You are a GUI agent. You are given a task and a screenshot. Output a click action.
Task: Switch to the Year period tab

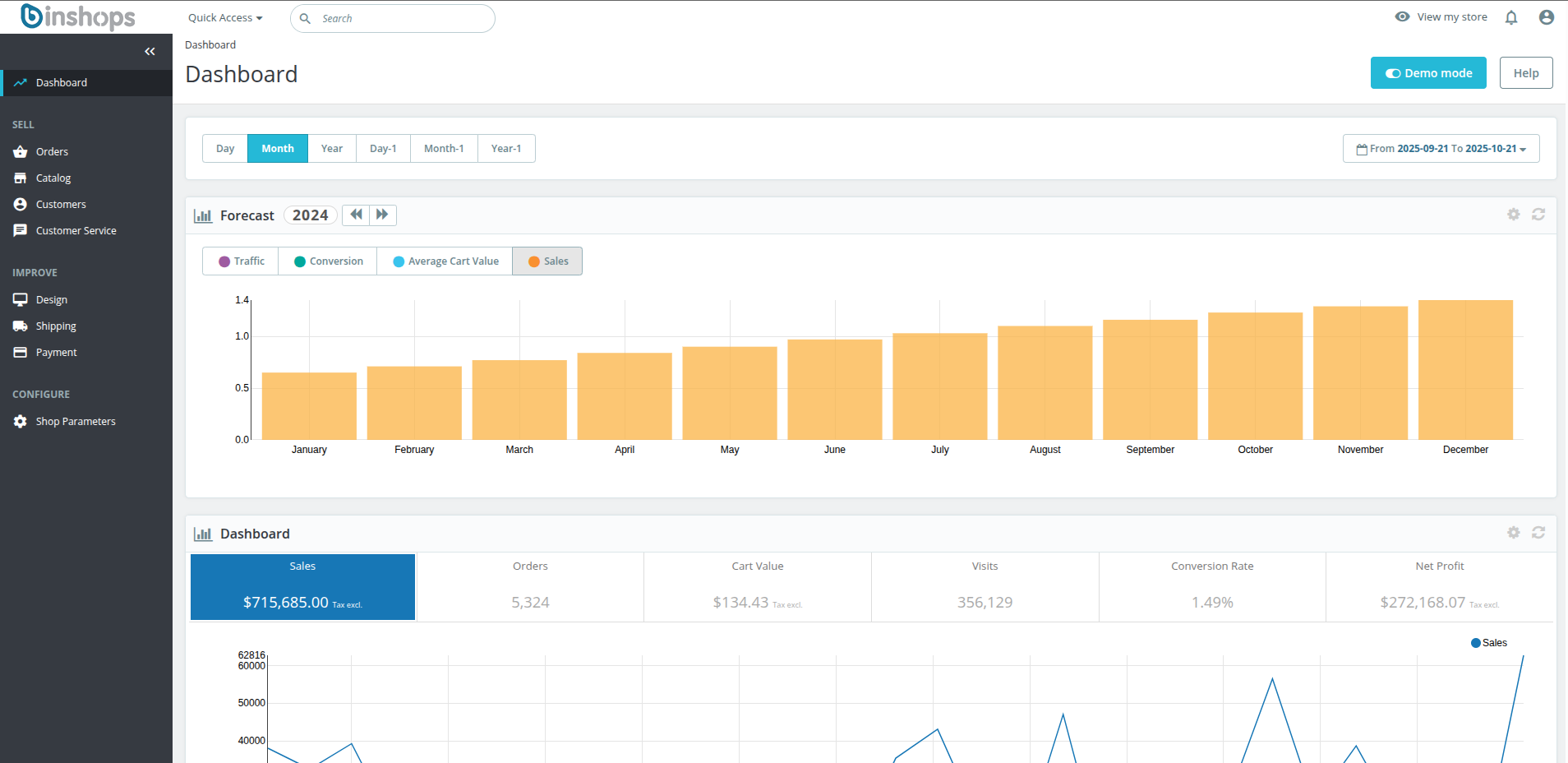click(331, 149)
